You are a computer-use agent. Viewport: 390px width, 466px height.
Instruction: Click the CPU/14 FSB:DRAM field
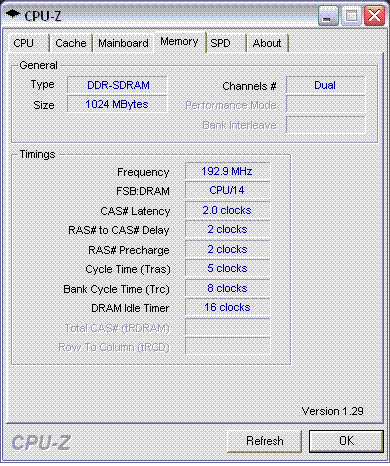(x=227, y=190)
